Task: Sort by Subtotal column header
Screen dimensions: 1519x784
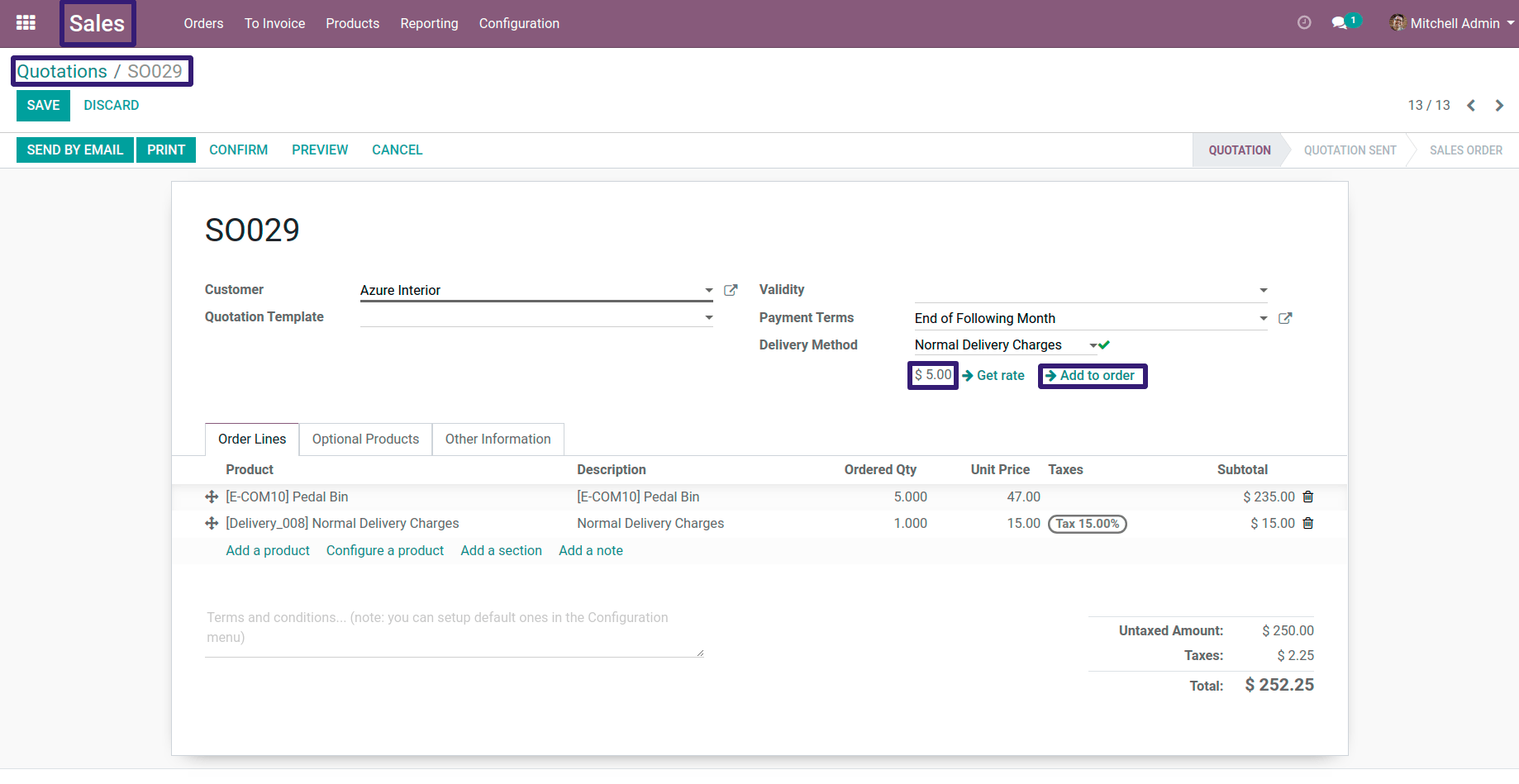Action: [1242, 469]
